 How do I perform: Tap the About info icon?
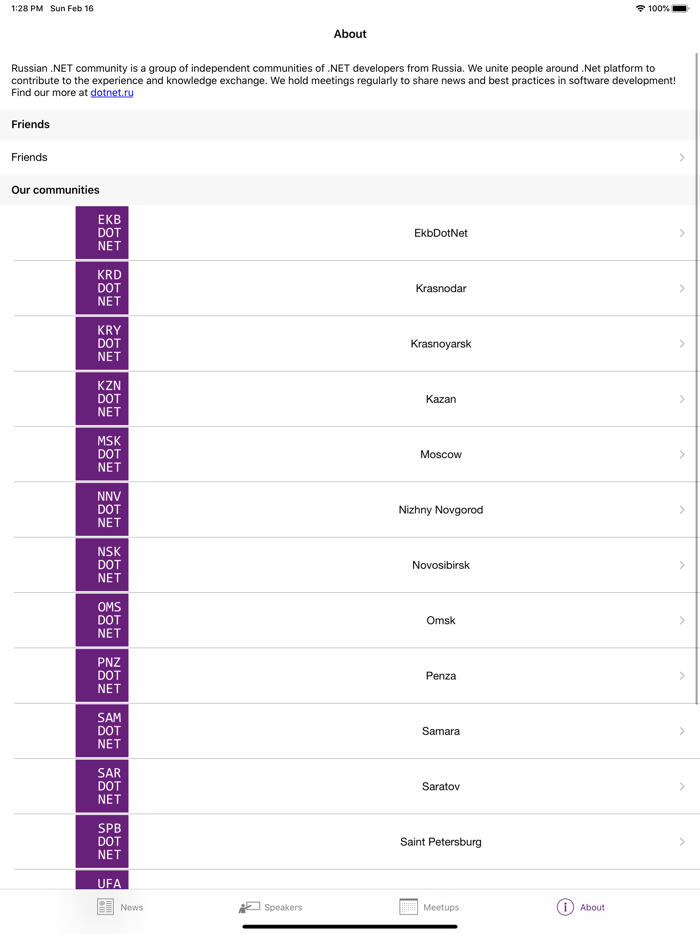click(x=565, y=907)
